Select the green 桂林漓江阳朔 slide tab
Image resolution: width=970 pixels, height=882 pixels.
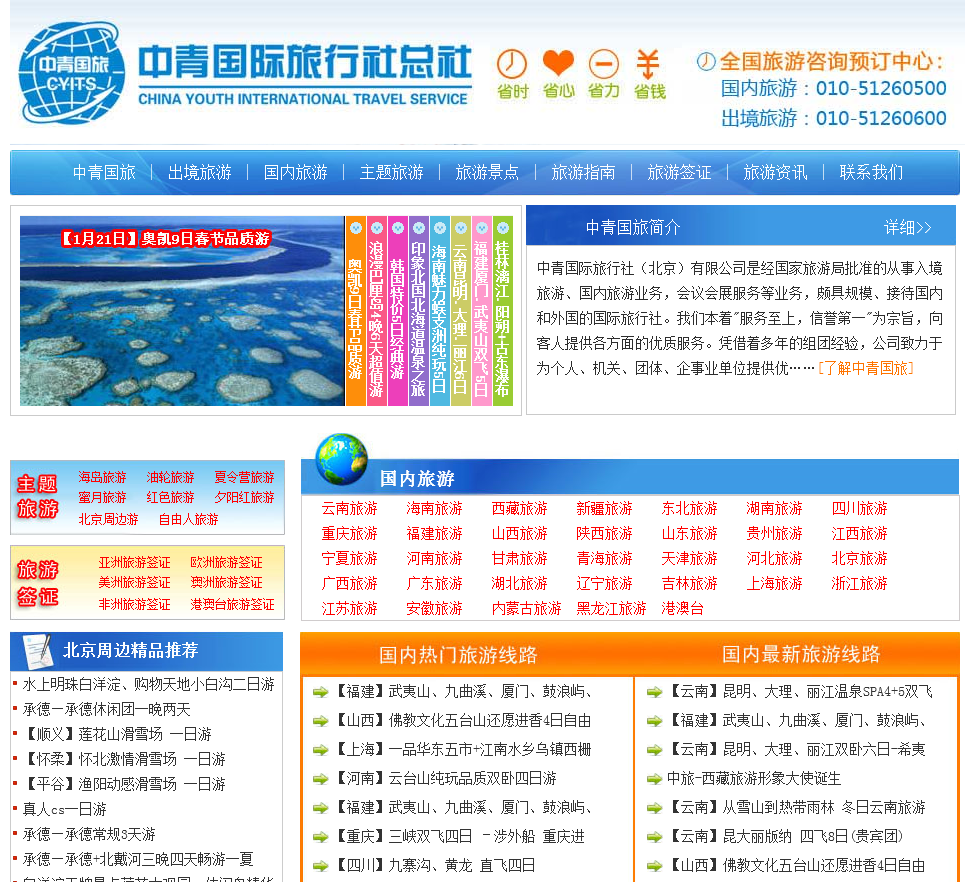pos(502,310)
